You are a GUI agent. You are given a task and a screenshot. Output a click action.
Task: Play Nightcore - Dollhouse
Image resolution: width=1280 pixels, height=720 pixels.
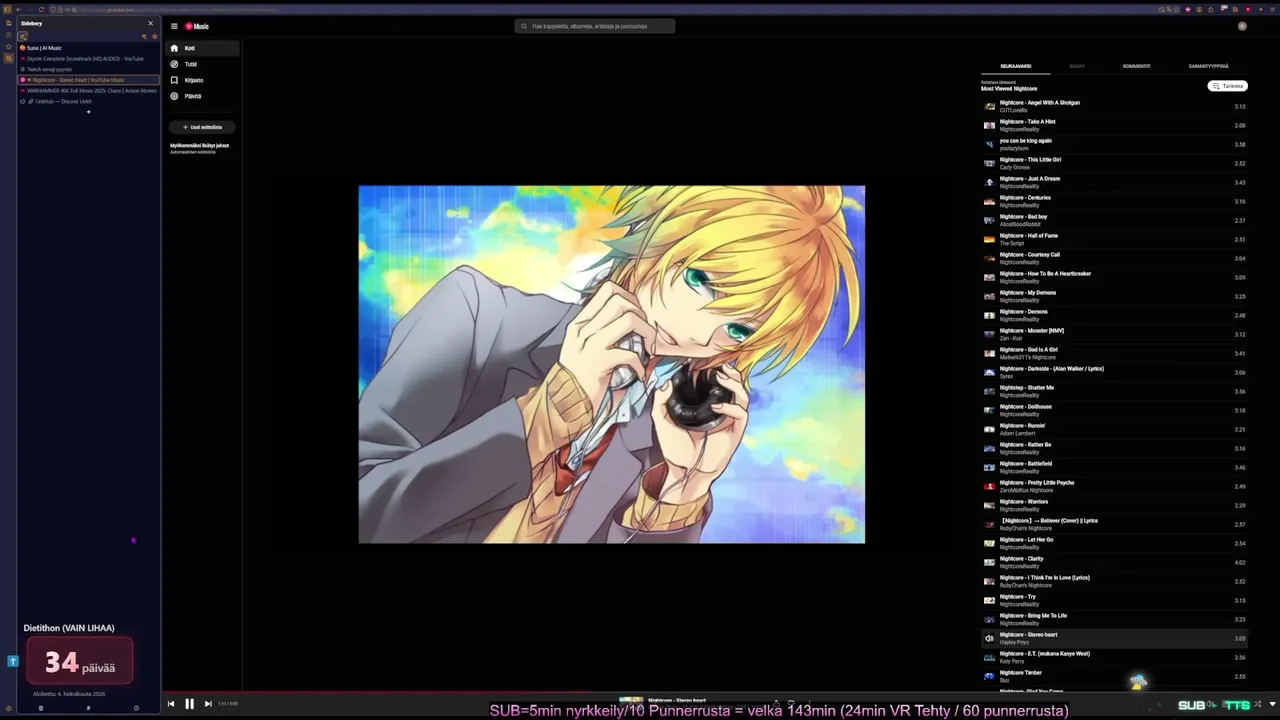1115,410
